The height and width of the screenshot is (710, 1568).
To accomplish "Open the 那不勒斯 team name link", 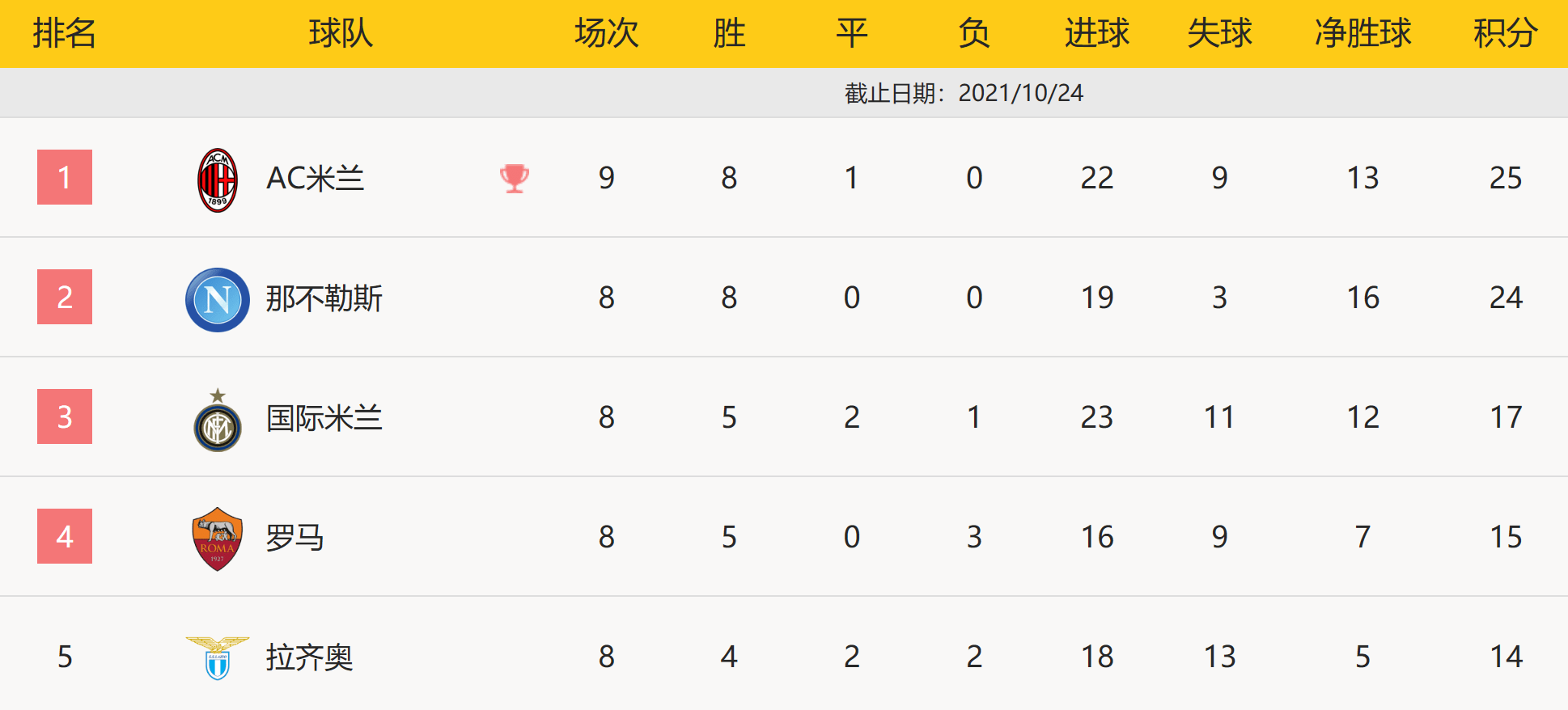I will coord(324,298).
